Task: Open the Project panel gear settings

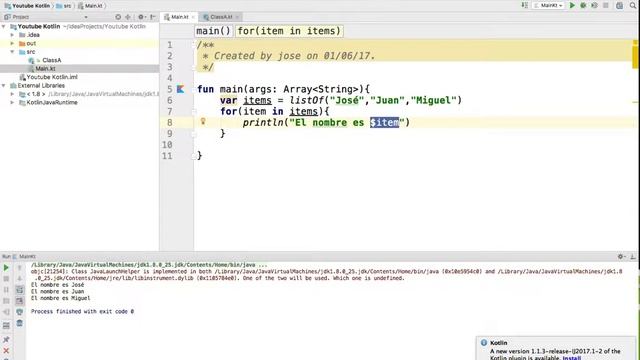Action: [x=141, y=17]
